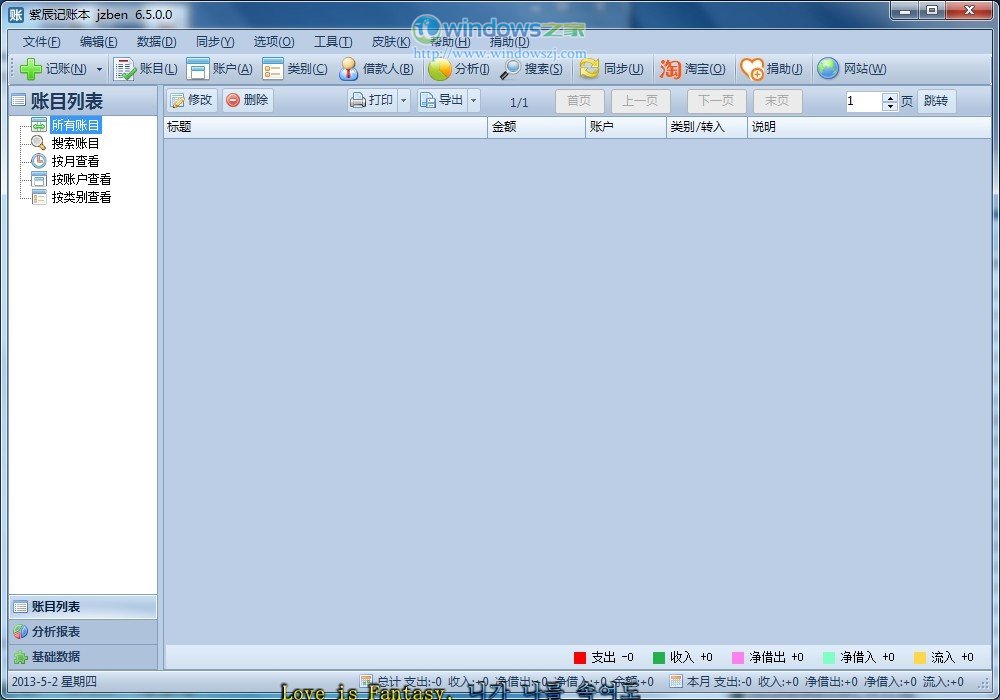Click the 同步 sync toolbar icon
The height and width of the screenshot is (700, 1000).
tap(590, 69)
